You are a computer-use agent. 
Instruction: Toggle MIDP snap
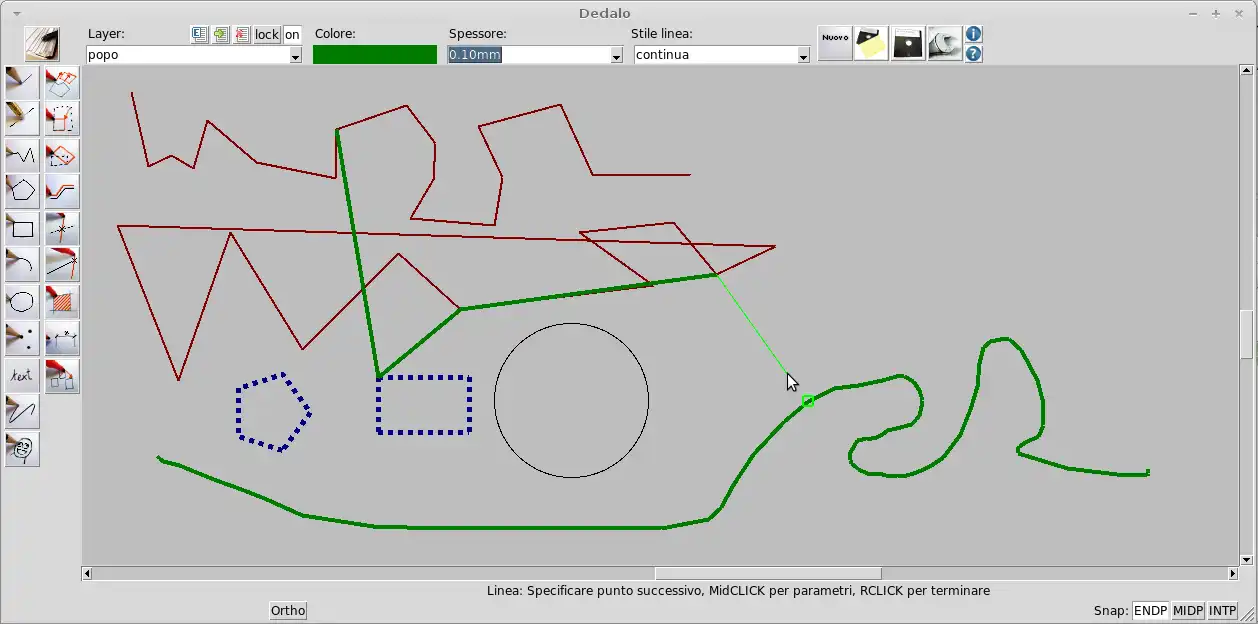click(x=1188, y=610)
